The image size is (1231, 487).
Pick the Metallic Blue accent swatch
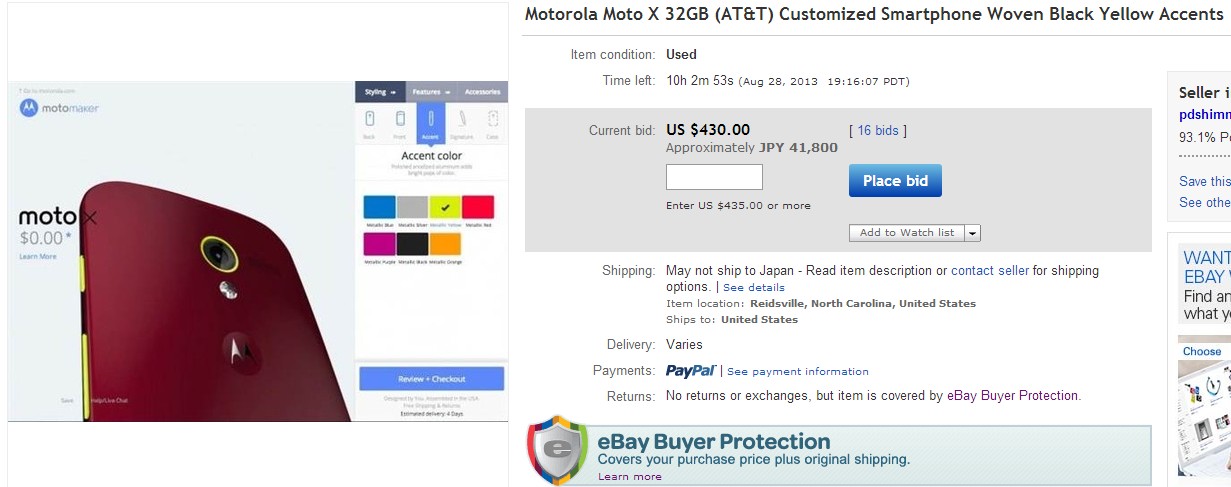379,207
